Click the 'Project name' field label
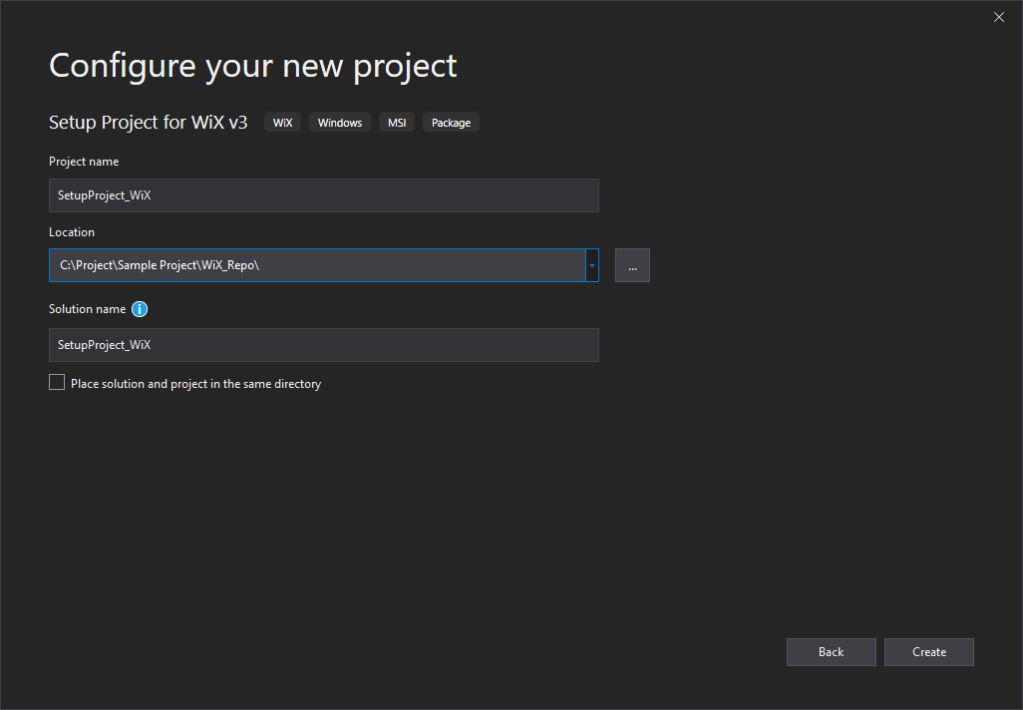Viewport: 1023px width, 710px height. tap(84, 161)
